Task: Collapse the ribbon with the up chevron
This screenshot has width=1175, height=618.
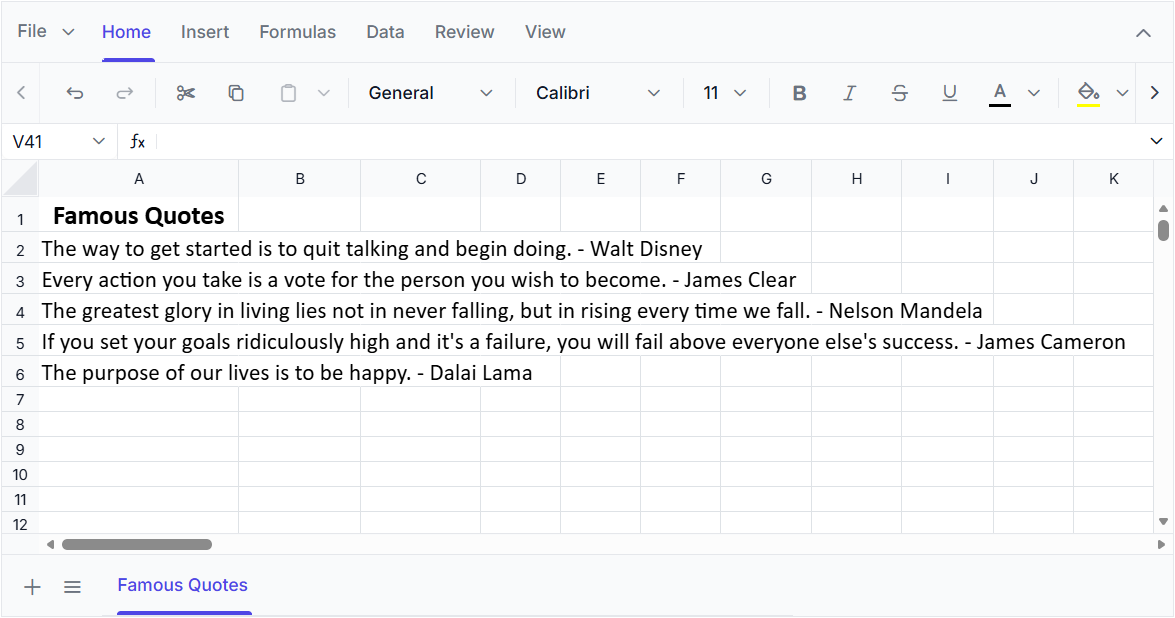Action: [x=1143, y=33]
